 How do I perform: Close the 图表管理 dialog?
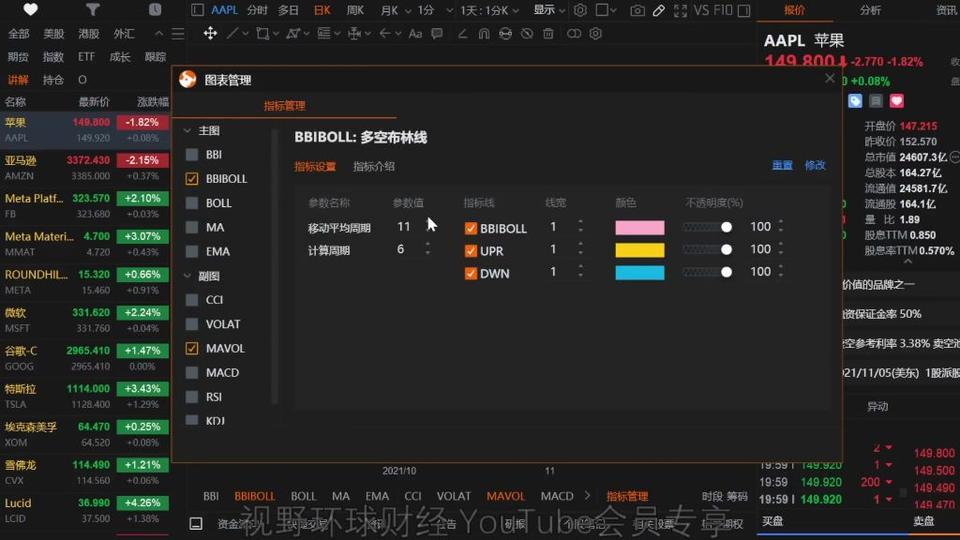[x=830, y=78]
